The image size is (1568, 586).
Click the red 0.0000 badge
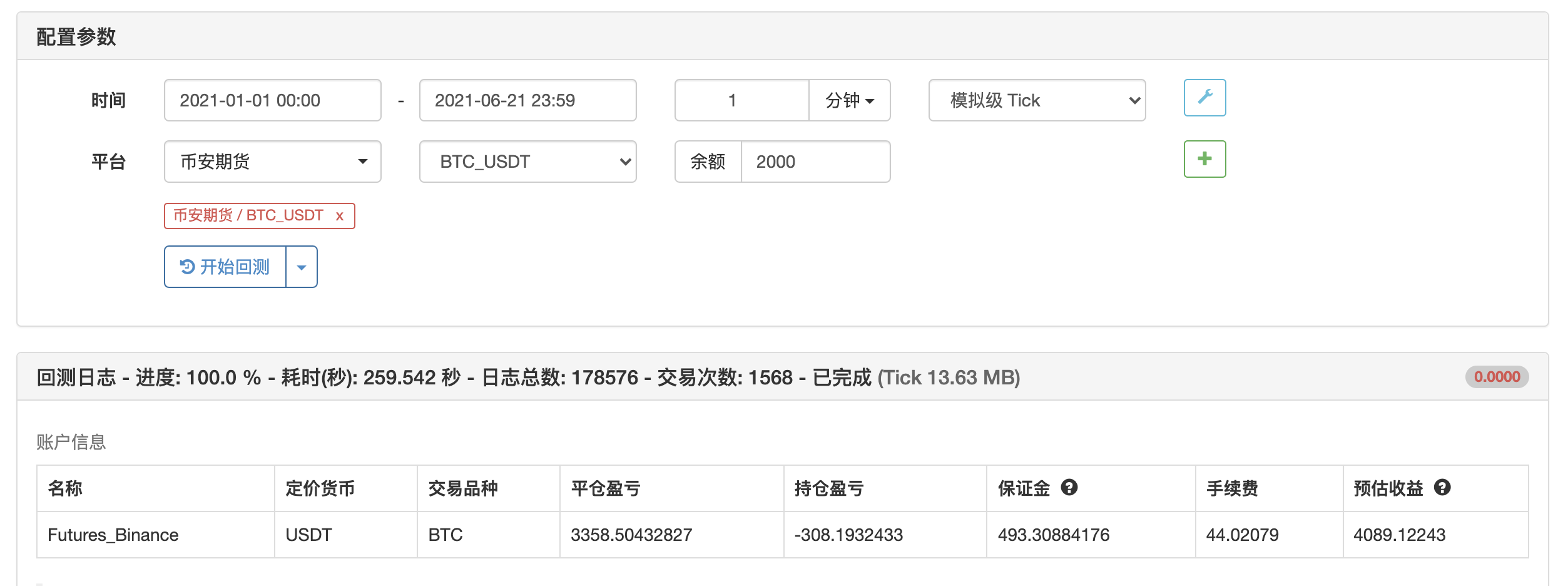click(1496, 377)
